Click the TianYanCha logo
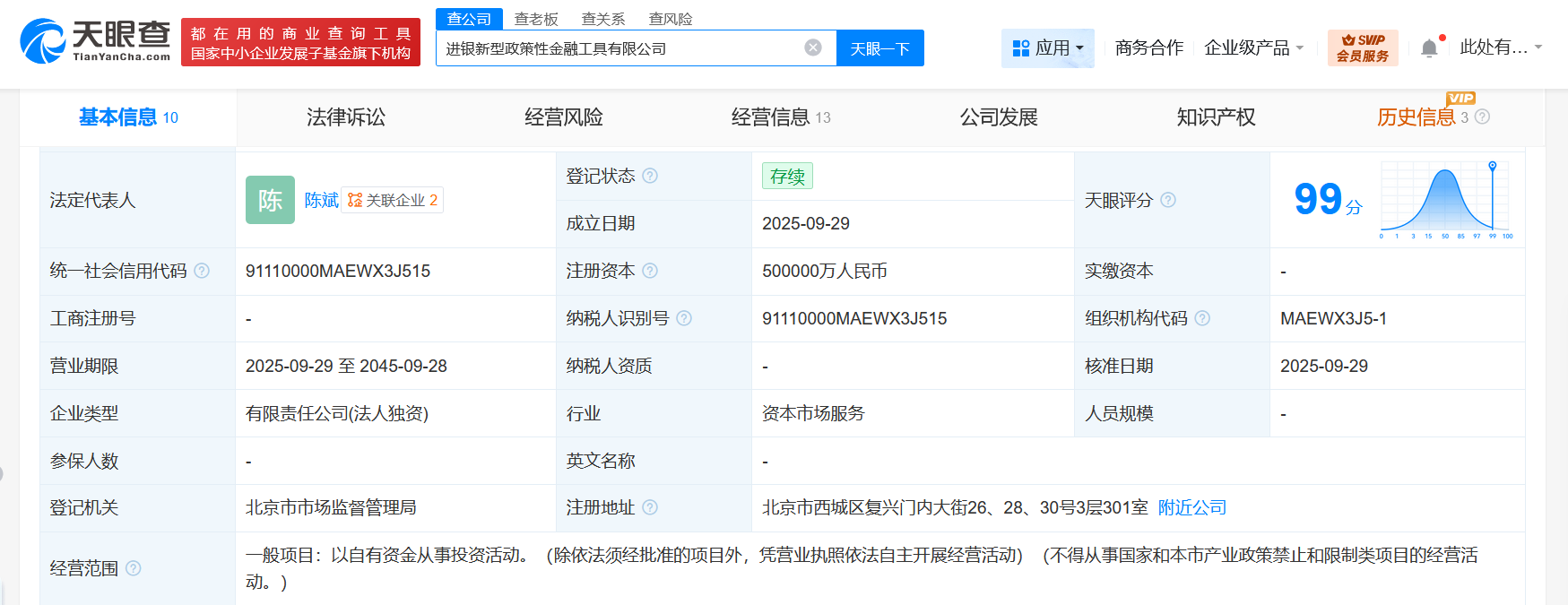 (x=96, y=41)
